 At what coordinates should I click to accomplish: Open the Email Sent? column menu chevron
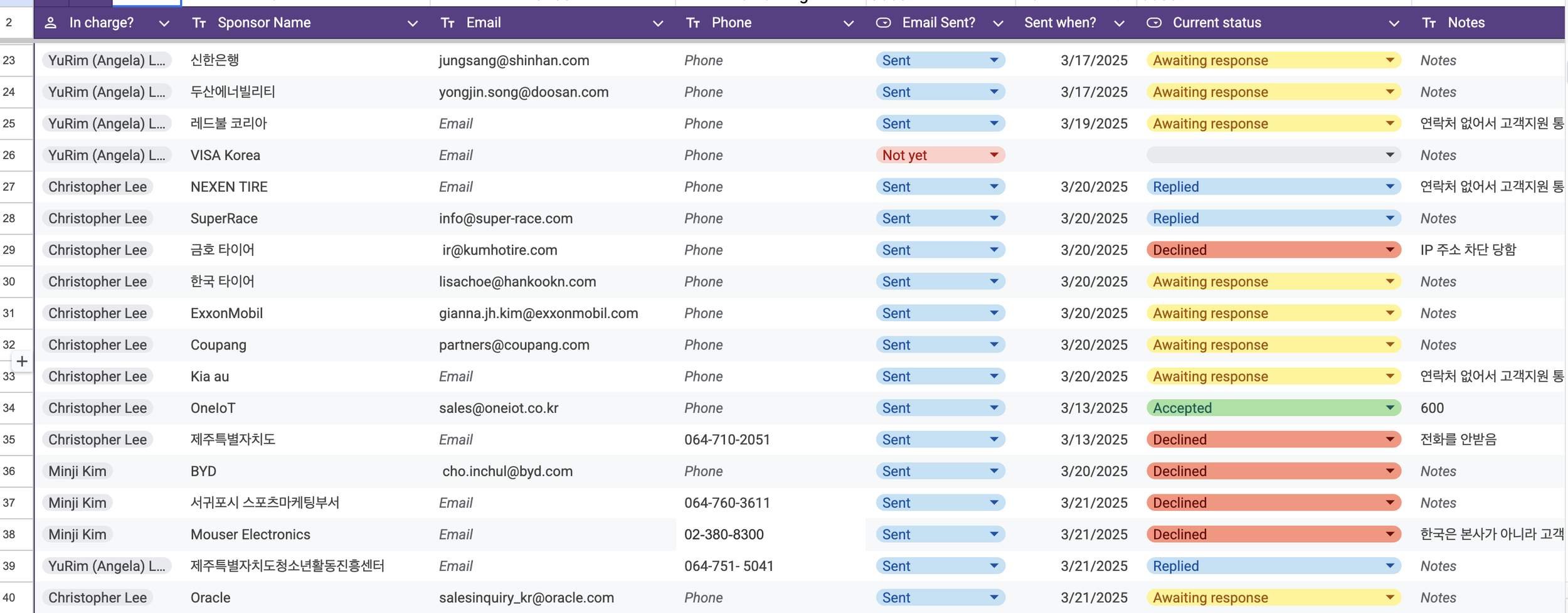point(999,24)
